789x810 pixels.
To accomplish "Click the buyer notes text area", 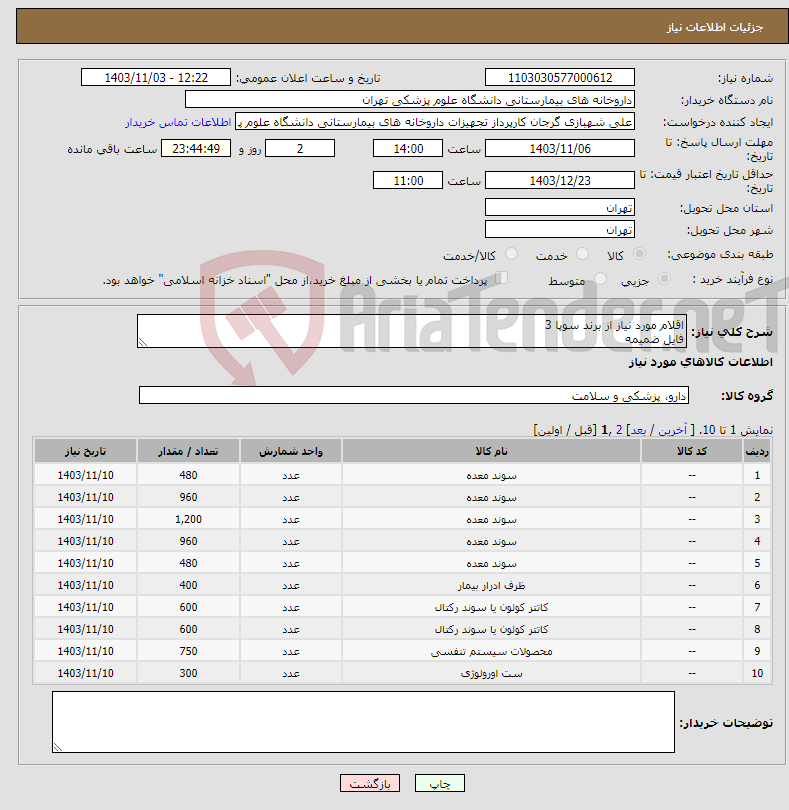I will (363, 722).
